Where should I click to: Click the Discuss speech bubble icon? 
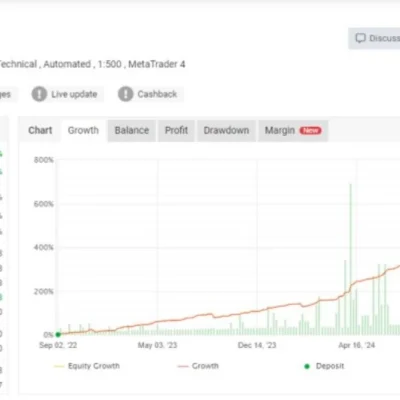coord(360,38)
